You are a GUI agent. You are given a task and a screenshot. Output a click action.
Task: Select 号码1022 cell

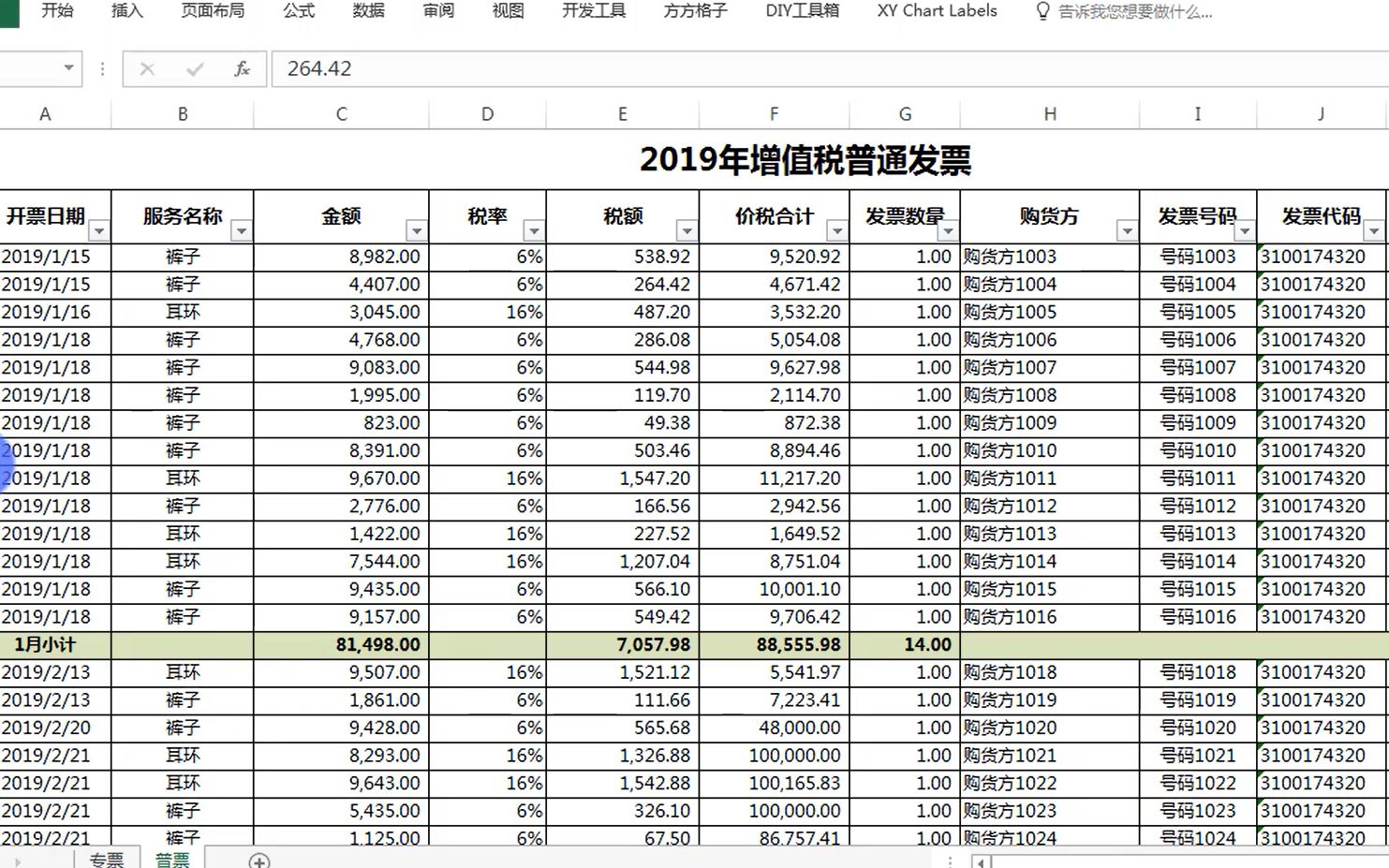pyautogui.click(x=1198, y=783)
